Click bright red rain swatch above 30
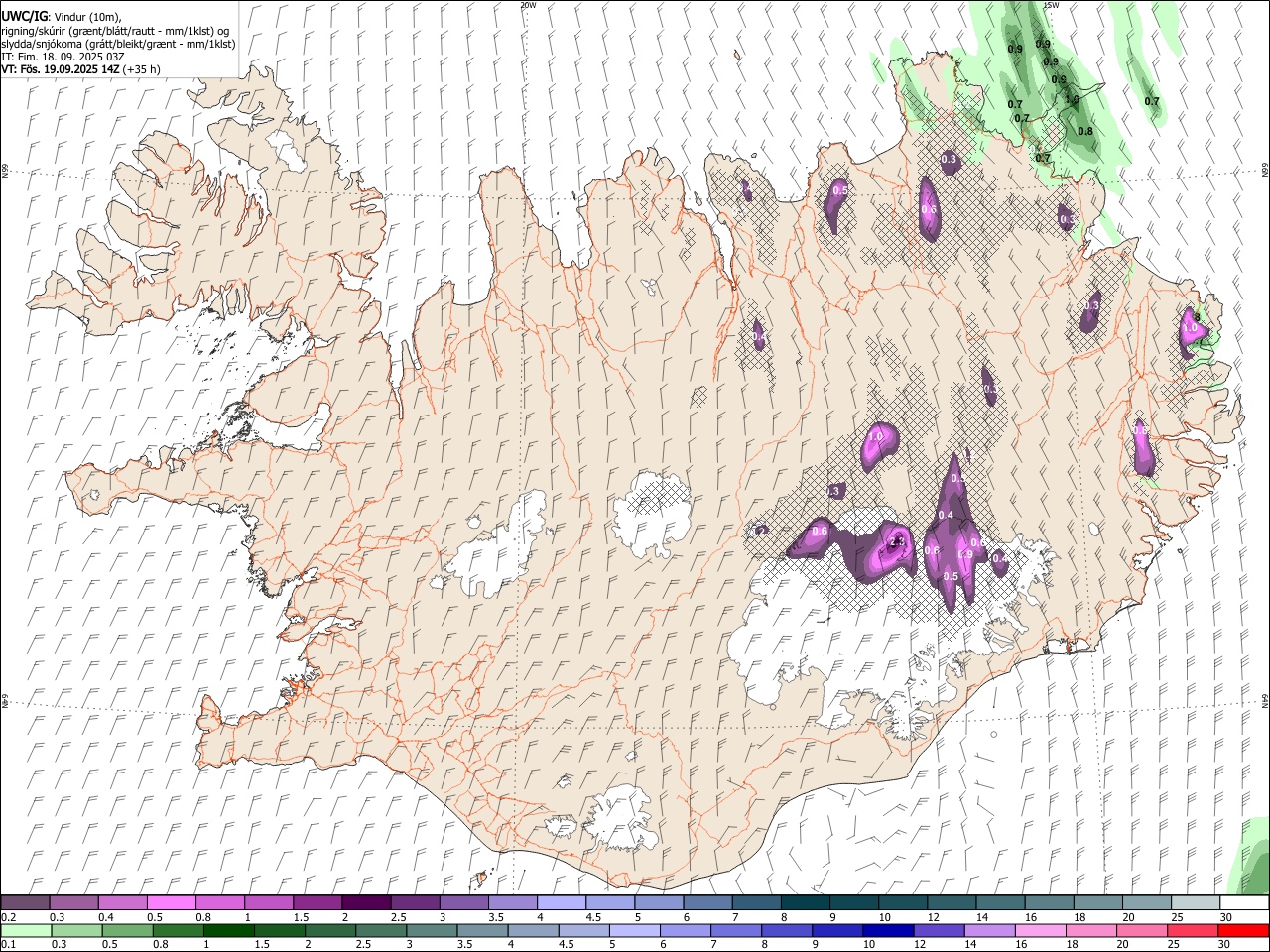 pyautogui.click(x=1243, y=930)
